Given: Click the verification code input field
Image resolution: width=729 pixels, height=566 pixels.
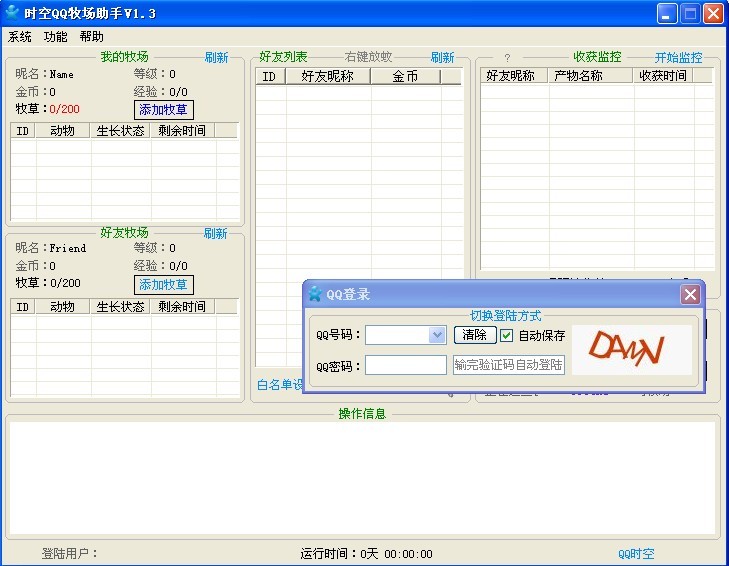Looking at the screenshot, I should (509, 365).
